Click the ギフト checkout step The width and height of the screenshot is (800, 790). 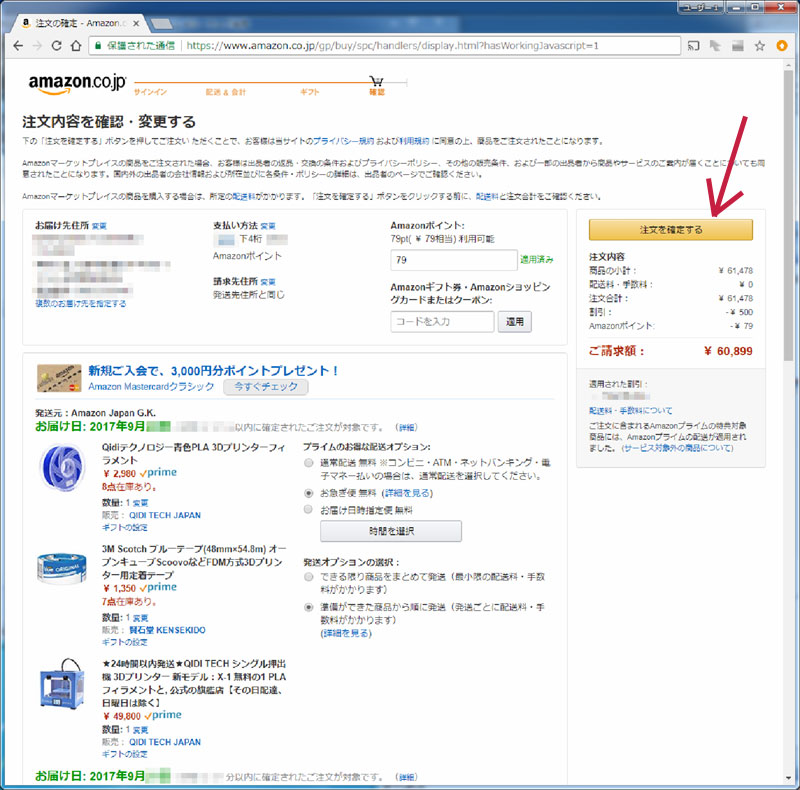click(309, 92)
